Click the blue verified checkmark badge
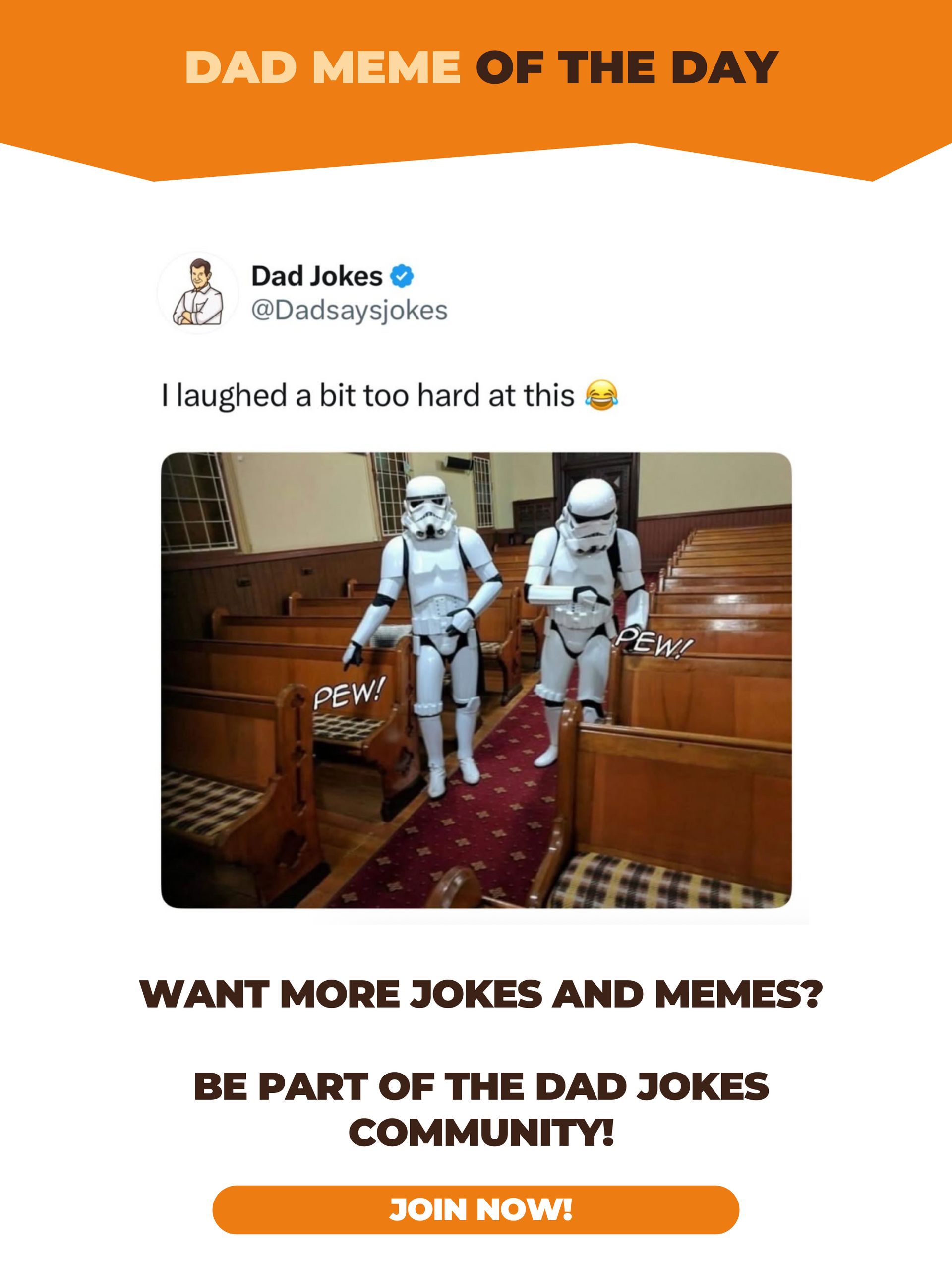 (402, 276)
